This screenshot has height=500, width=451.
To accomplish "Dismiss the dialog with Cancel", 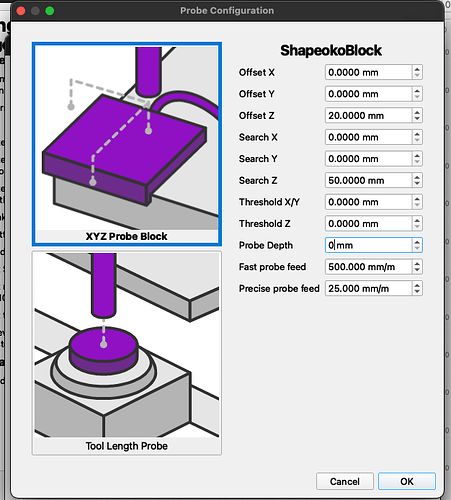I will (345, 481).
